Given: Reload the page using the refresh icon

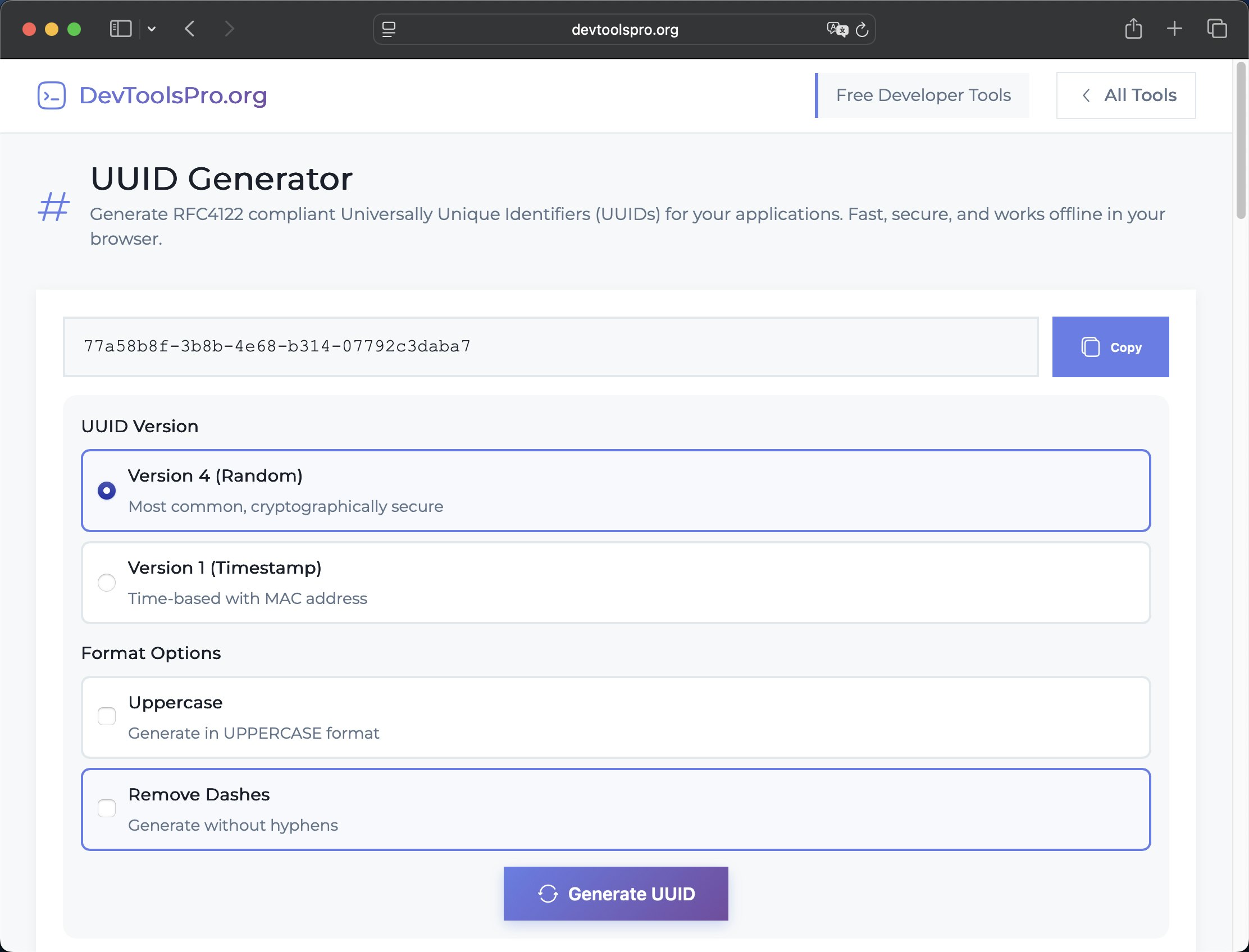Looking at the screenshot, I should (x=862, y=29).
